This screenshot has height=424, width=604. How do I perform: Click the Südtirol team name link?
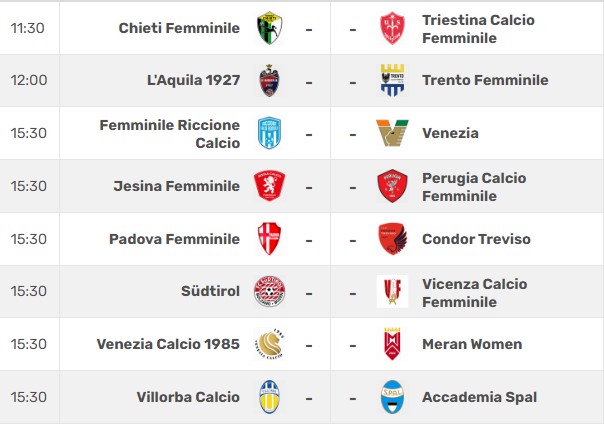coord(210,291)
